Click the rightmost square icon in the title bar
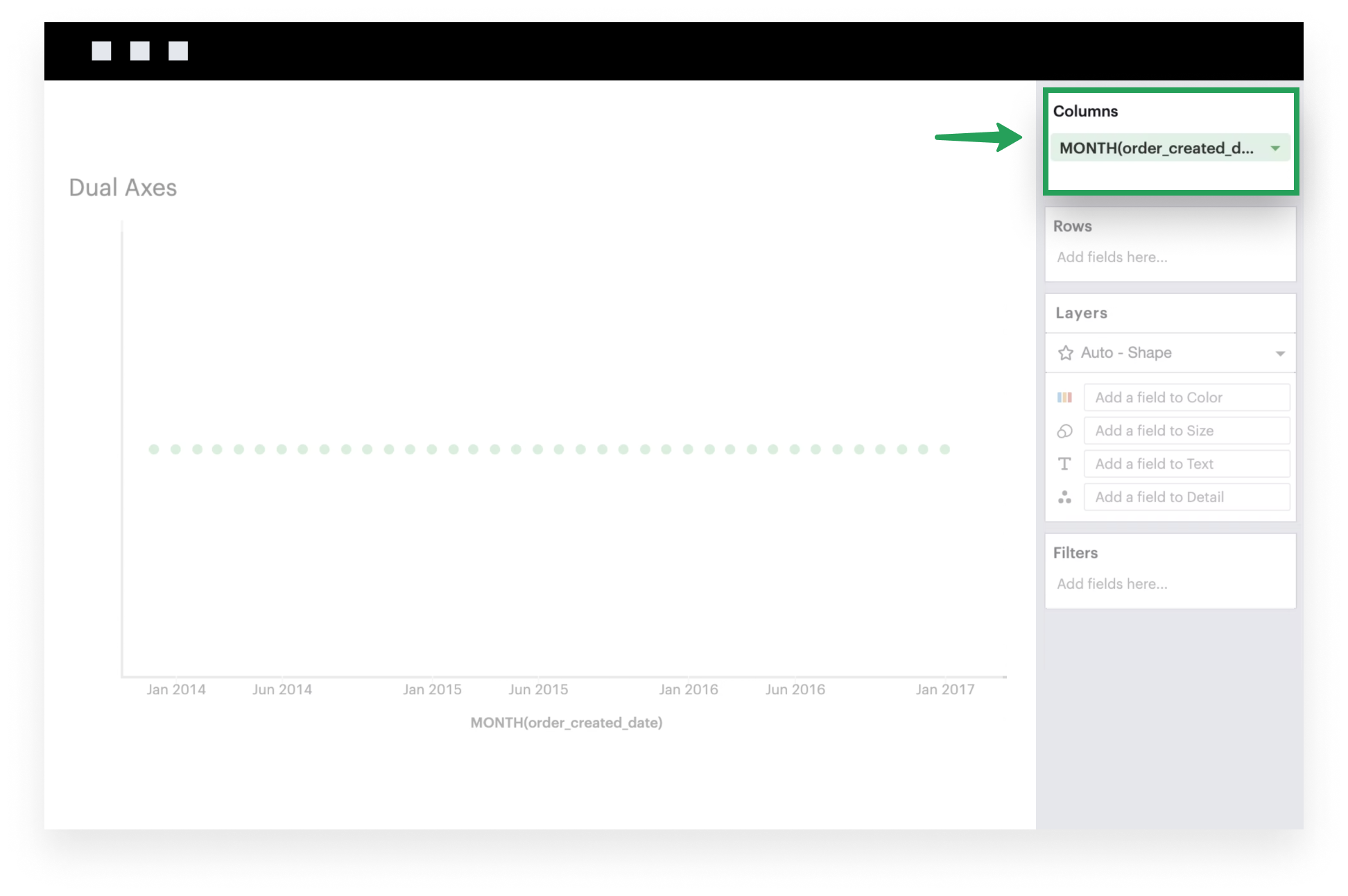 (x=178, y=51)
